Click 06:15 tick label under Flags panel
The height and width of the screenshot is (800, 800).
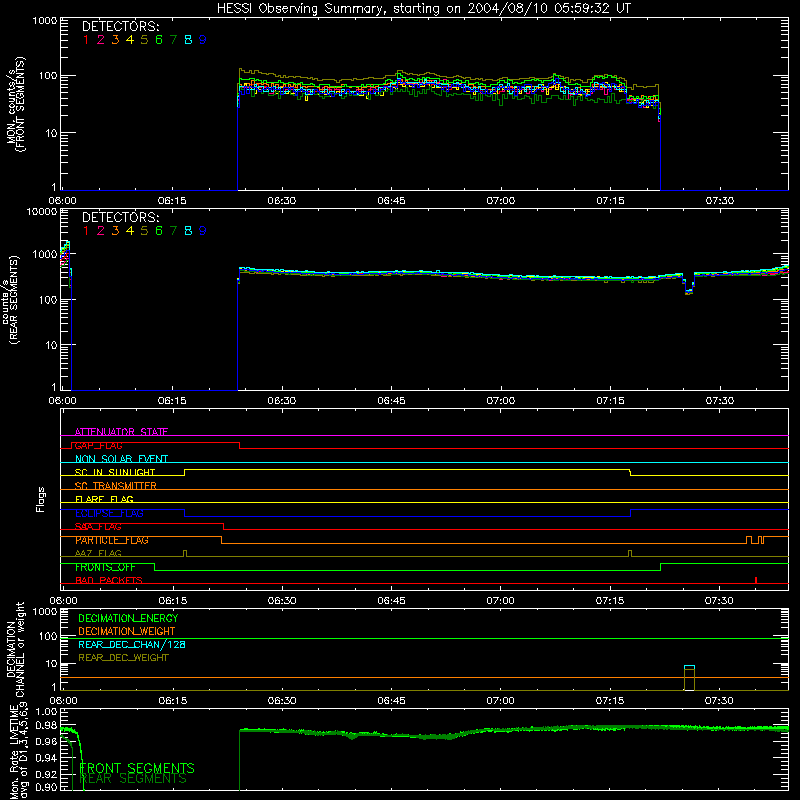(x=173, y=601)
